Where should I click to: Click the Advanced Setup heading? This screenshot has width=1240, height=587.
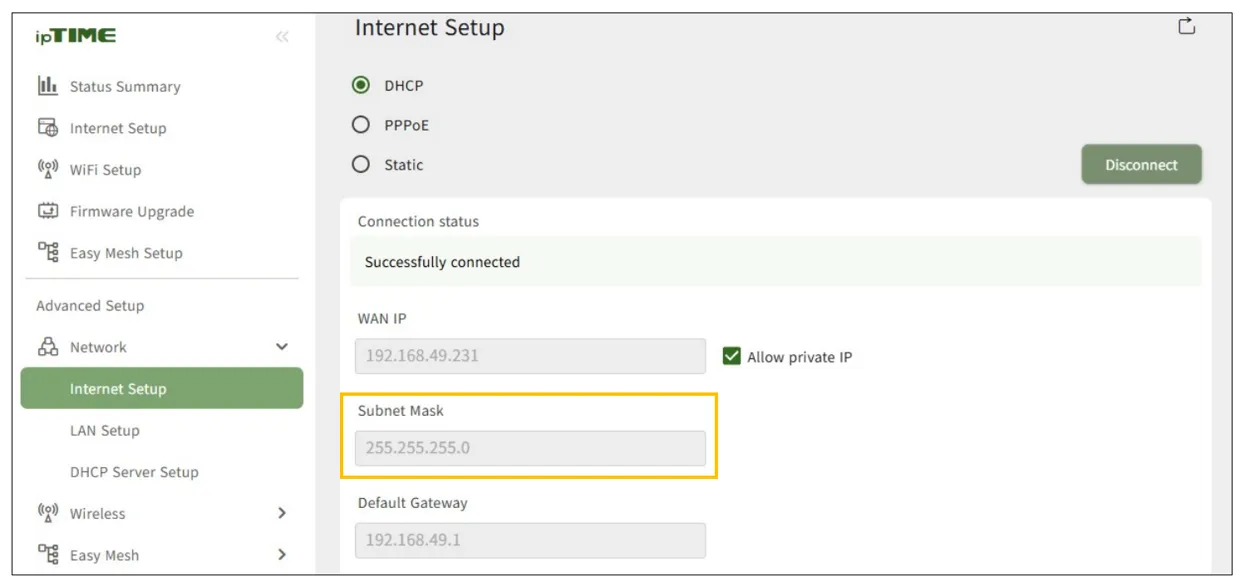click(x=90, y=306)
